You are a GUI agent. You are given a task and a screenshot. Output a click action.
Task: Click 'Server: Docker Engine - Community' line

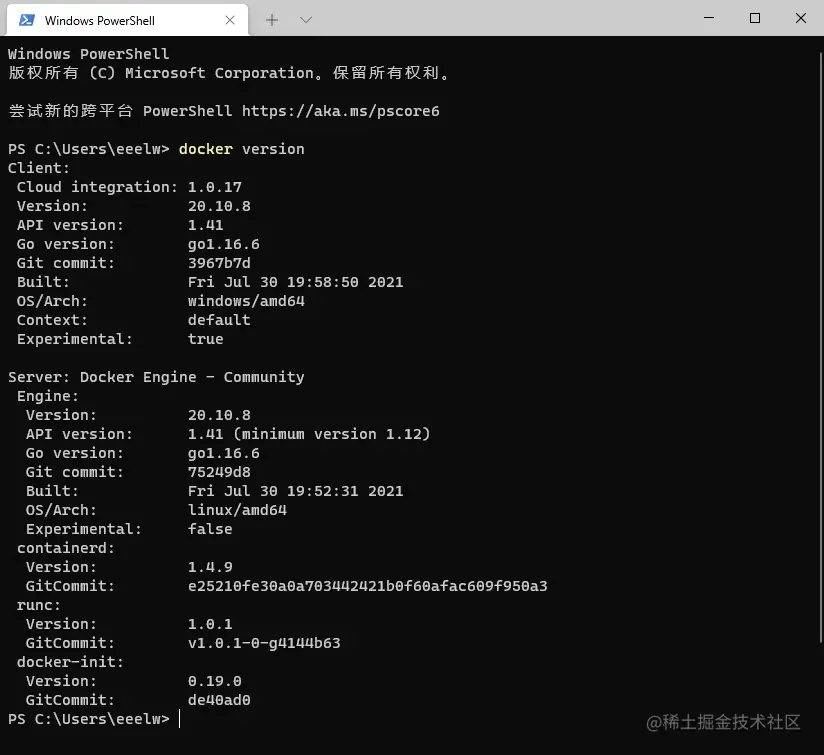click(156, 377)
